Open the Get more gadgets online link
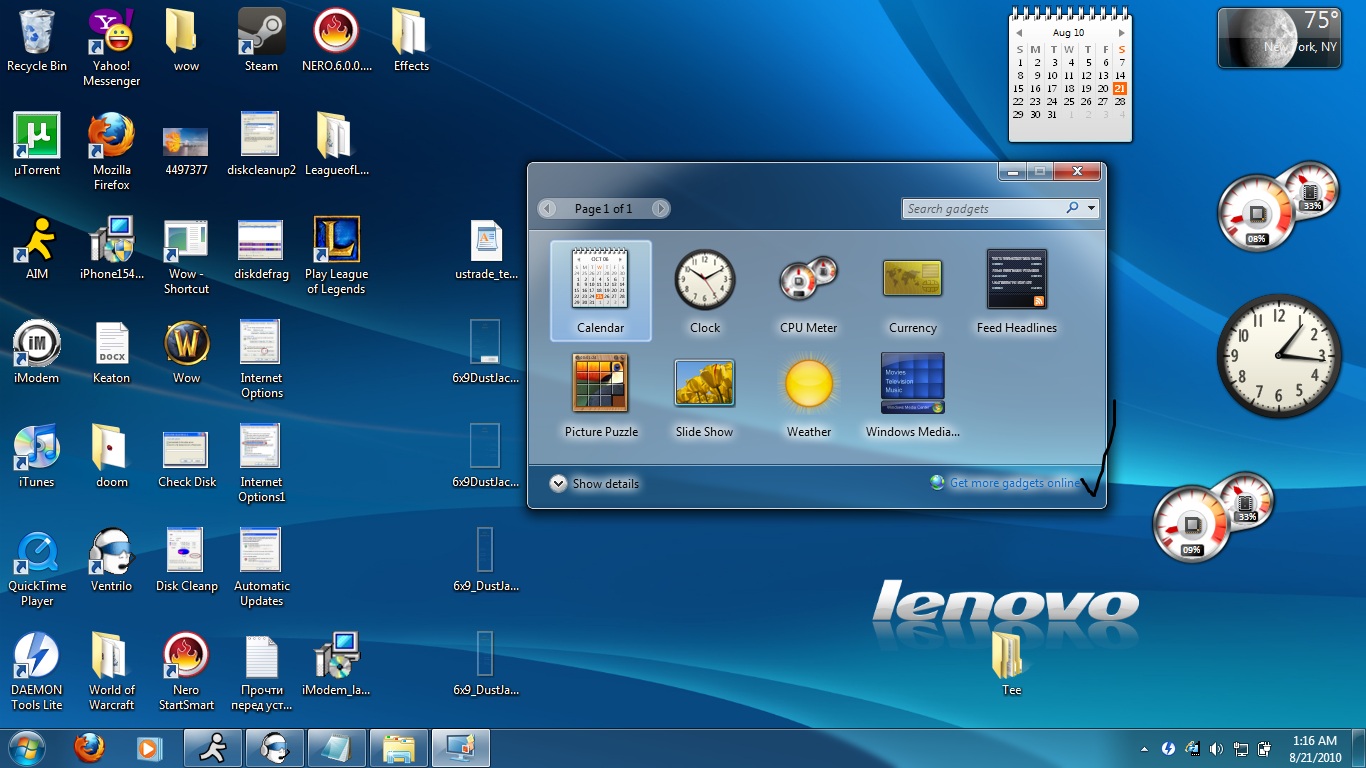This screenshot has height=768, width=1366. (1014, 483)
